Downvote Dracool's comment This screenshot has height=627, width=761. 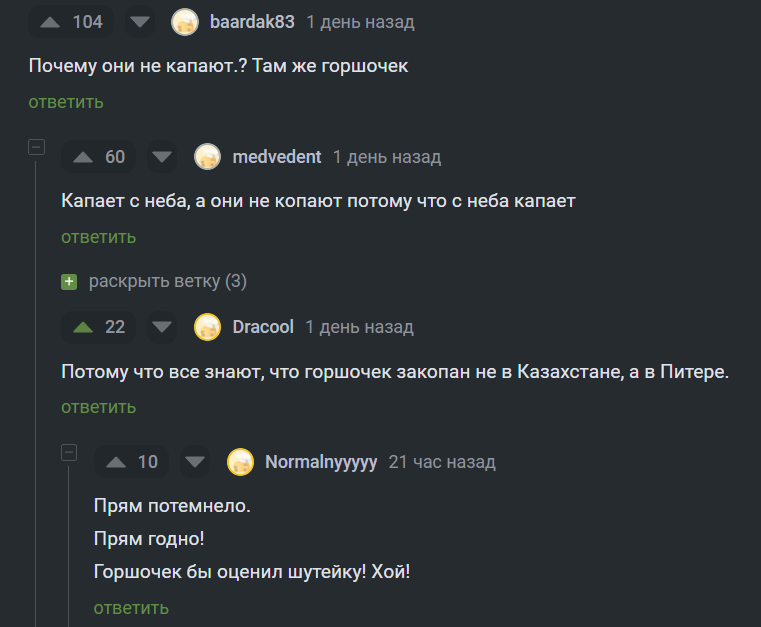tap(162, 327)
